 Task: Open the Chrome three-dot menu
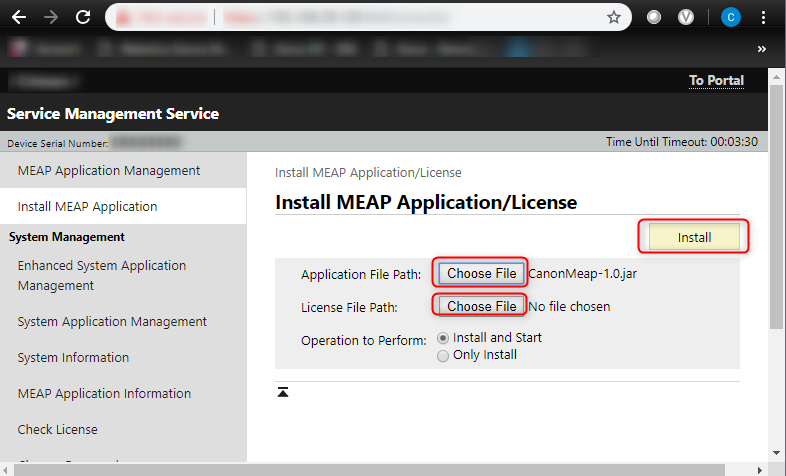click(x=765, y=17)
